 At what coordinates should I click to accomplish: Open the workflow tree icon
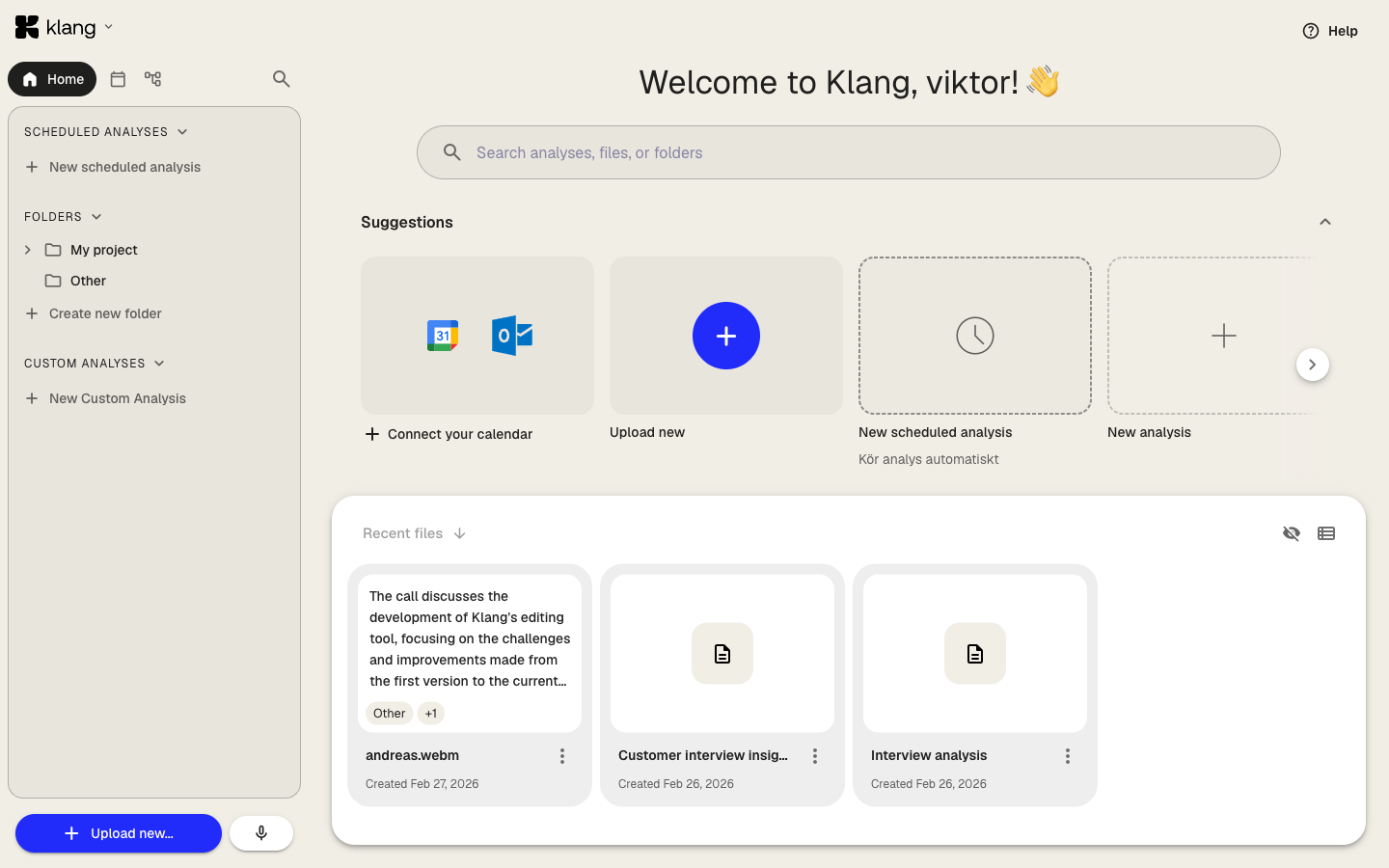click(152, 79)
